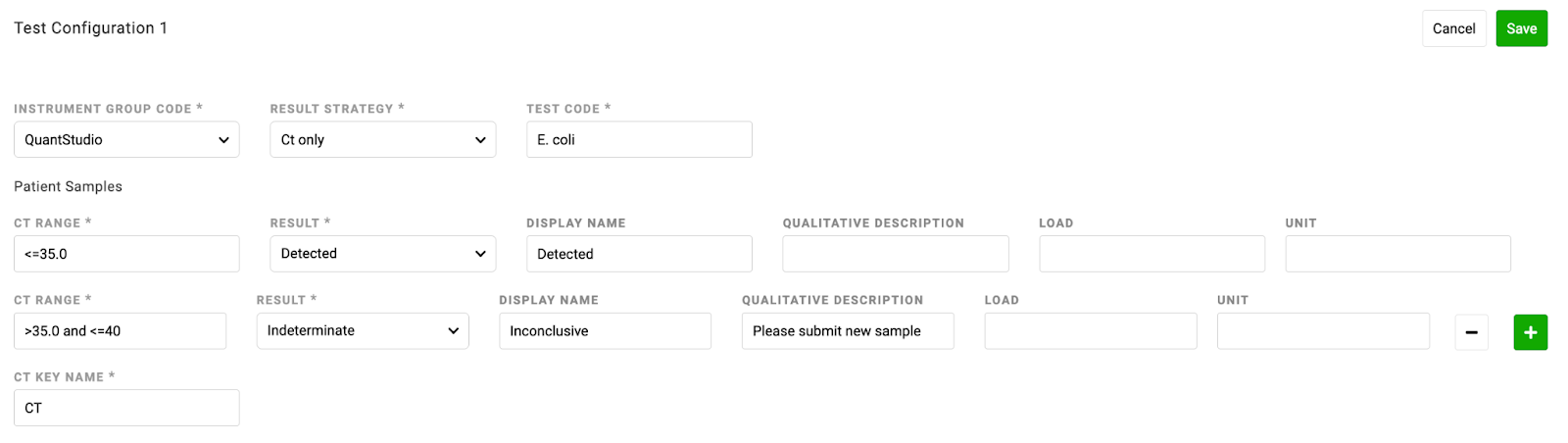The height and width of the screenshot is (443, 1568).
Task: Save the test configuration
Action: [1522, 28]
